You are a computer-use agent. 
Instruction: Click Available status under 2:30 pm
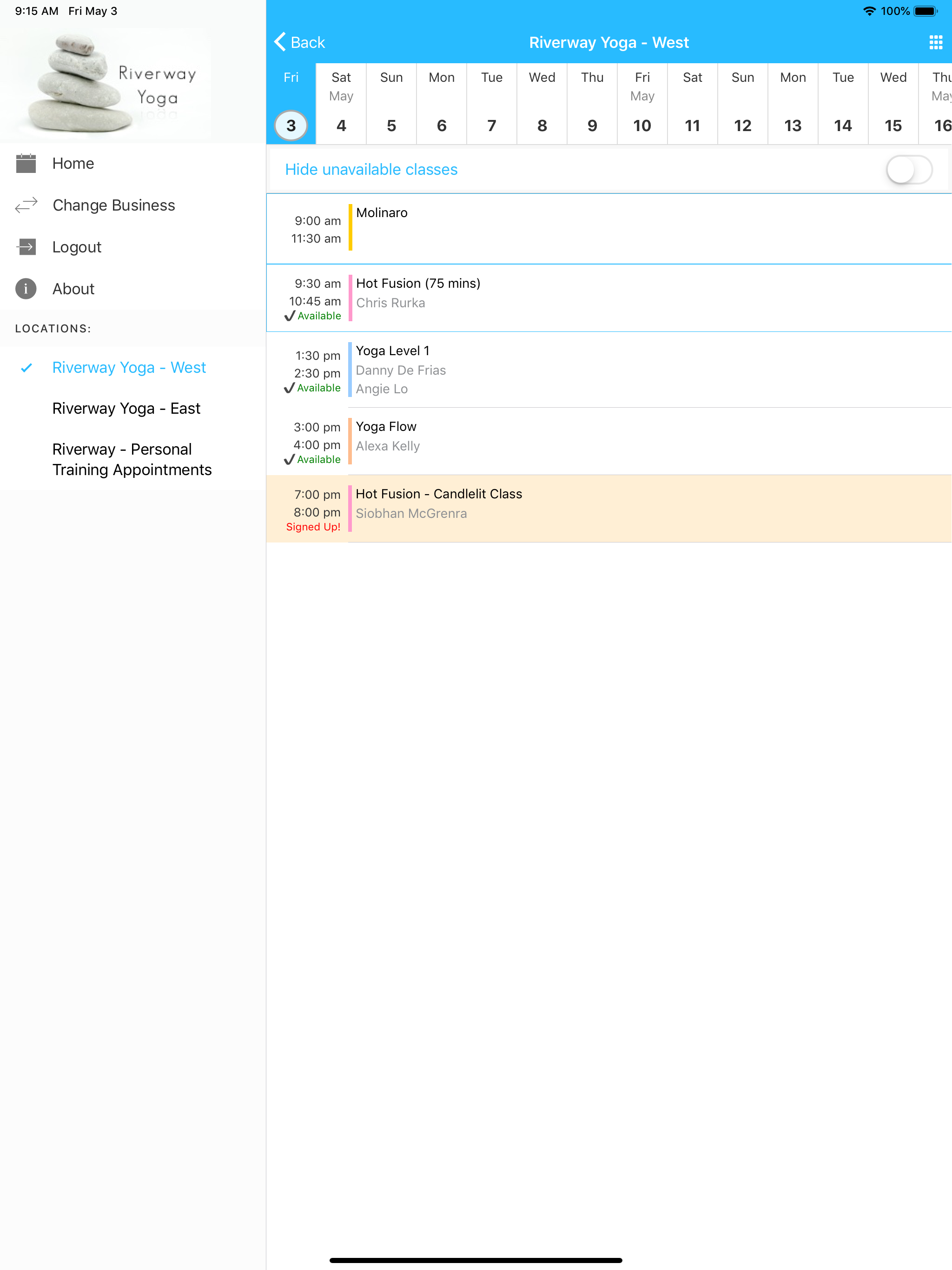[313, 388]
